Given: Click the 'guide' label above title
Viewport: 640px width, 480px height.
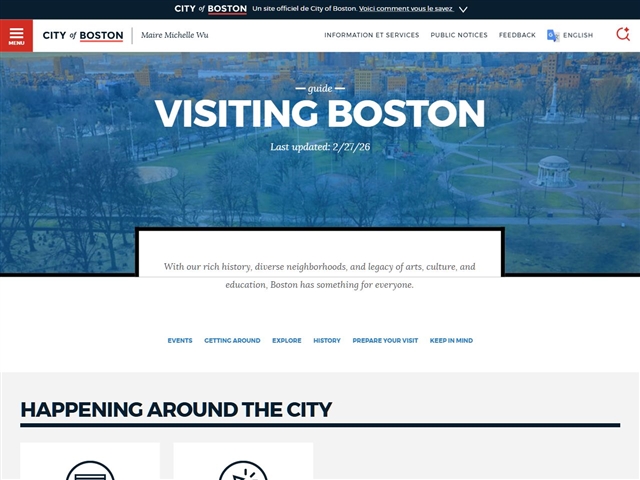Looking at the screenshot, I should (320, 89).
